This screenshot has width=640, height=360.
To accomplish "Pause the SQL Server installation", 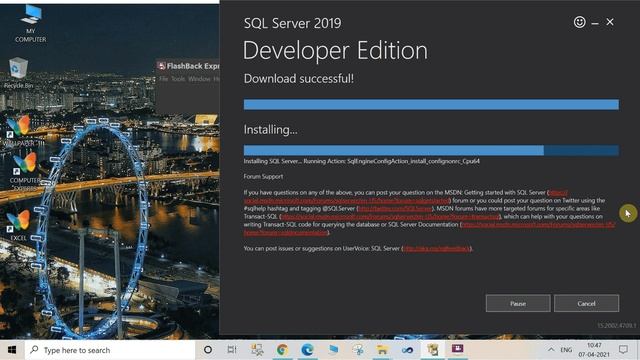I will point(518,303).
